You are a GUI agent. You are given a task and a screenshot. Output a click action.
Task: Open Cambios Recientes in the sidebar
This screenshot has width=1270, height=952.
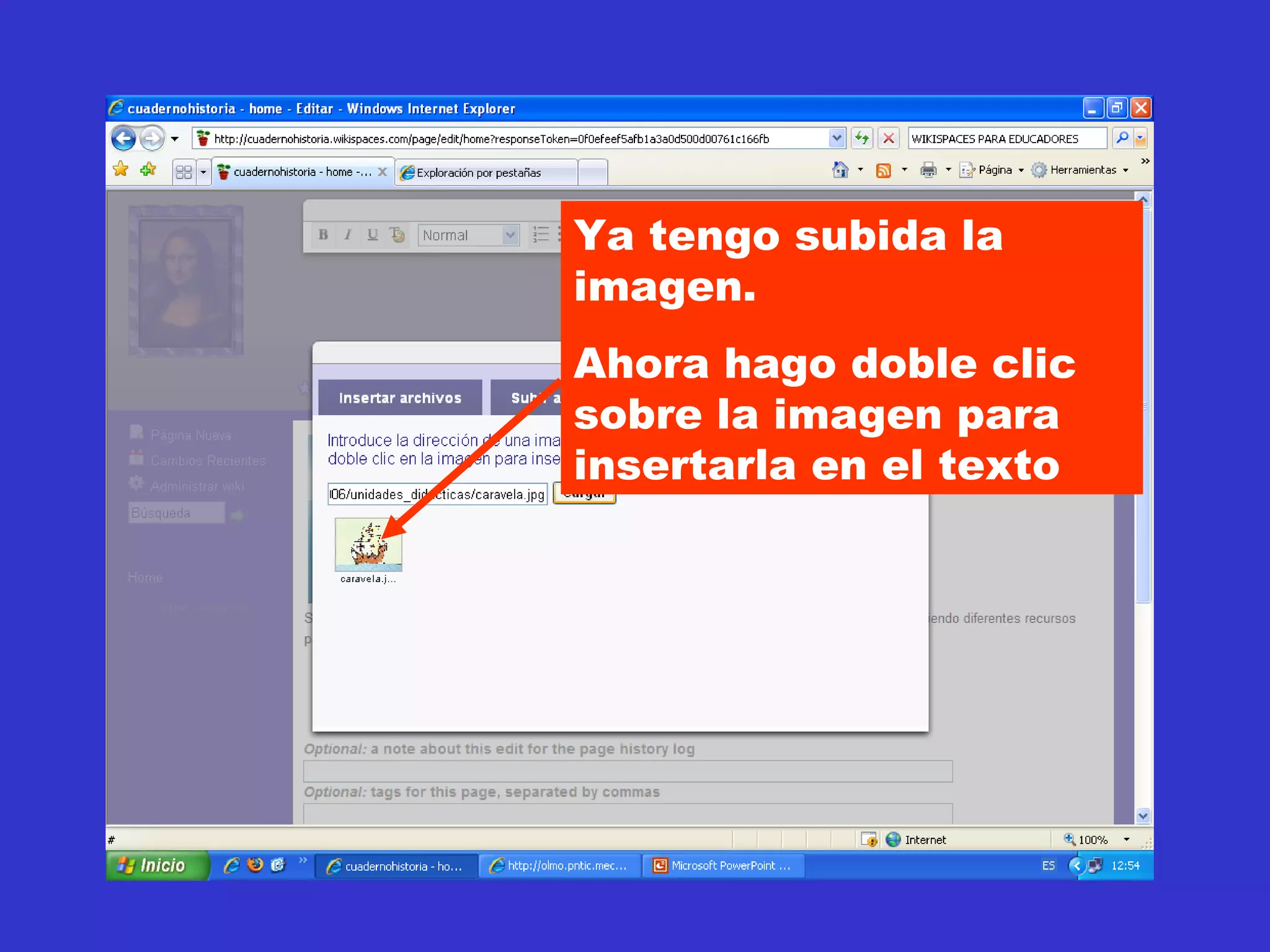(208, 461)
